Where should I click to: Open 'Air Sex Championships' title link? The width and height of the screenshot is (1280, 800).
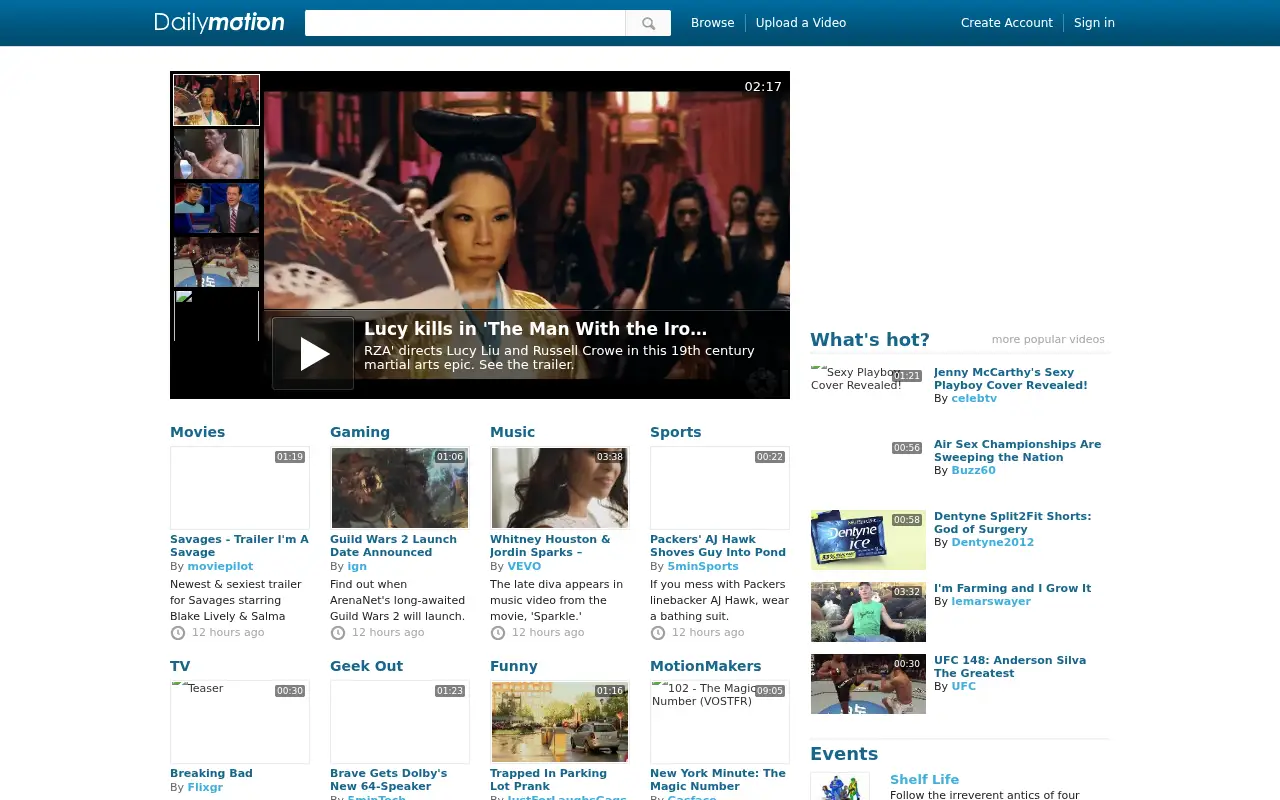[1017, 451]
